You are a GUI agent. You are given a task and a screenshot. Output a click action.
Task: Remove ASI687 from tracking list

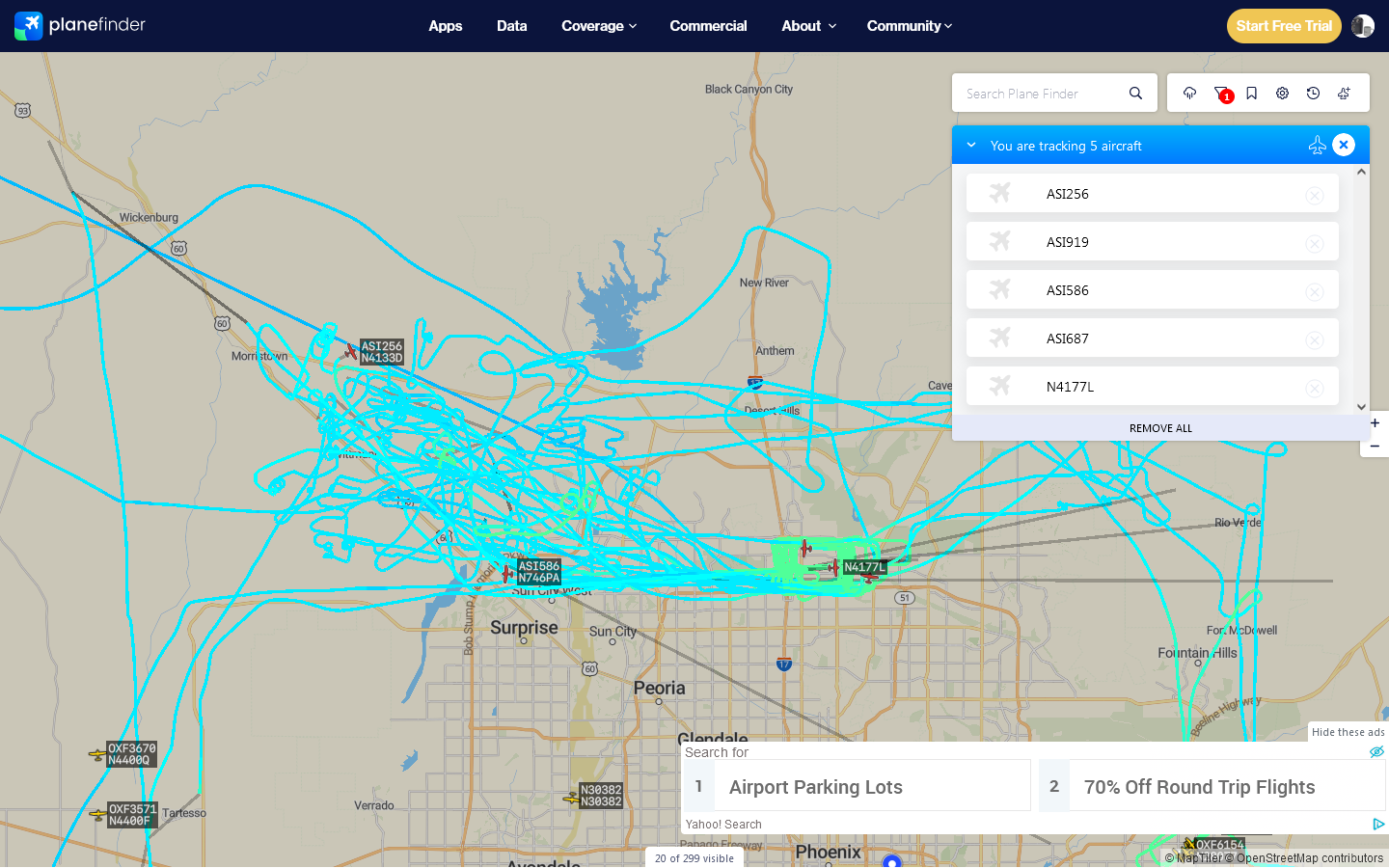tap(1314, 340)
